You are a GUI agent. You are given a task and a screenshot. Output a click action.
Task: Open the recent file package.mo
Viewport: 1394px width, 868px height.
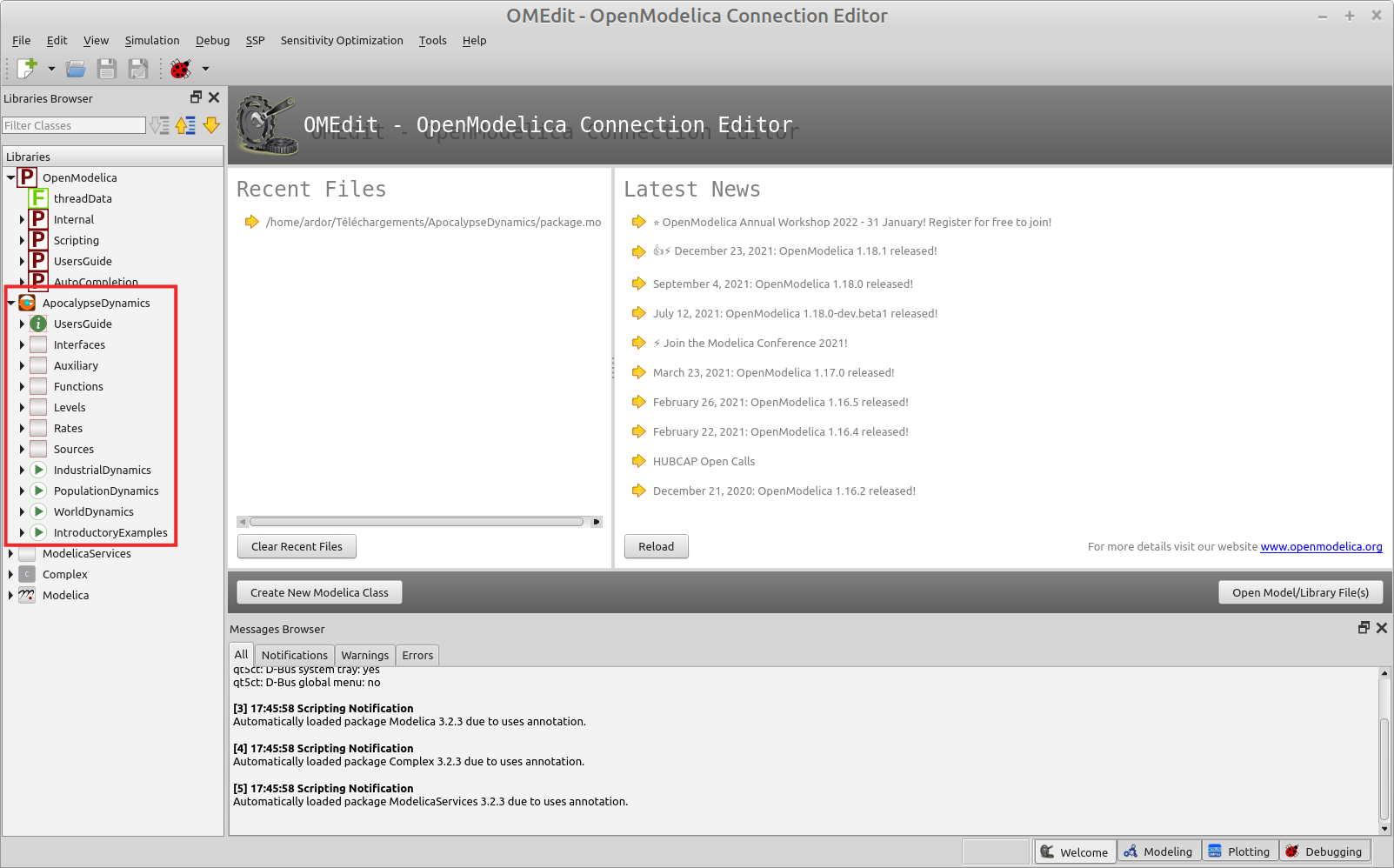tap(433, 222)
